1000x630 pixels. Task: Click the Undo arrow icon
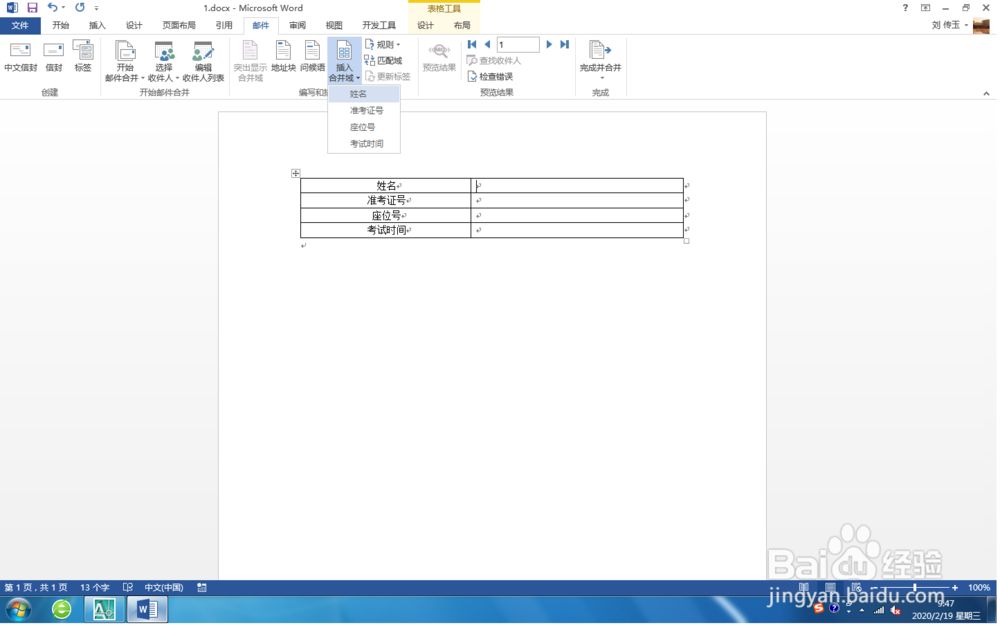point(50,8)
